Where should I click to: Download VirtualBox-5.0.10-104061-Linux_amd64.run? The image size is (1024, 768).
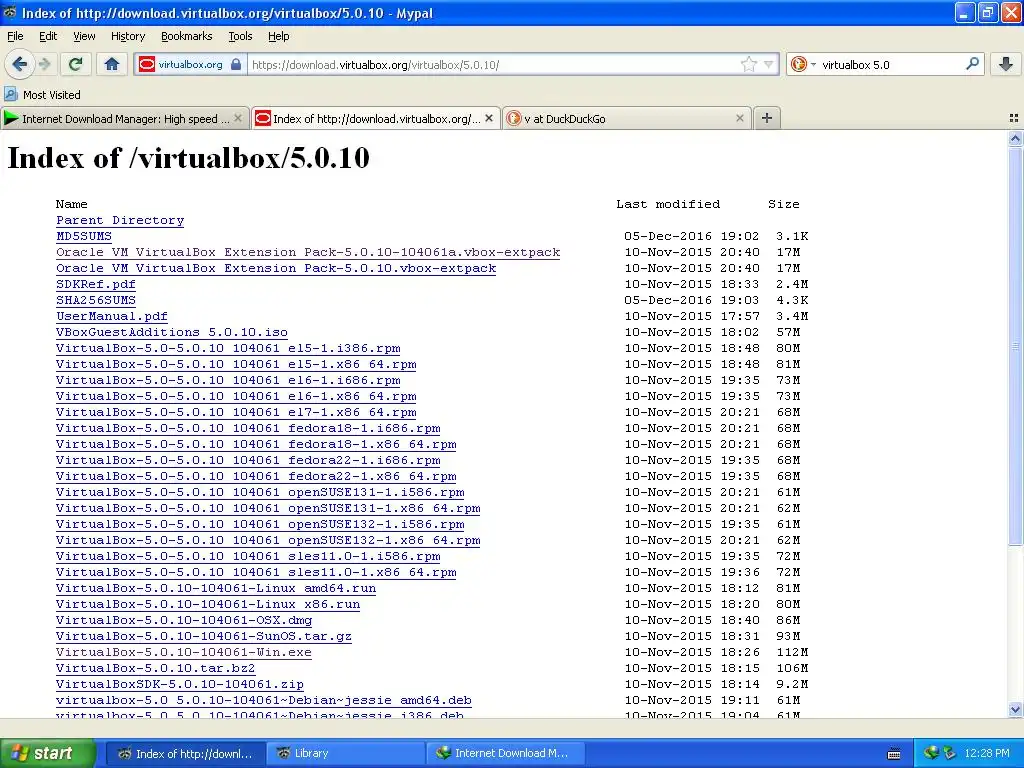point(216,588)
